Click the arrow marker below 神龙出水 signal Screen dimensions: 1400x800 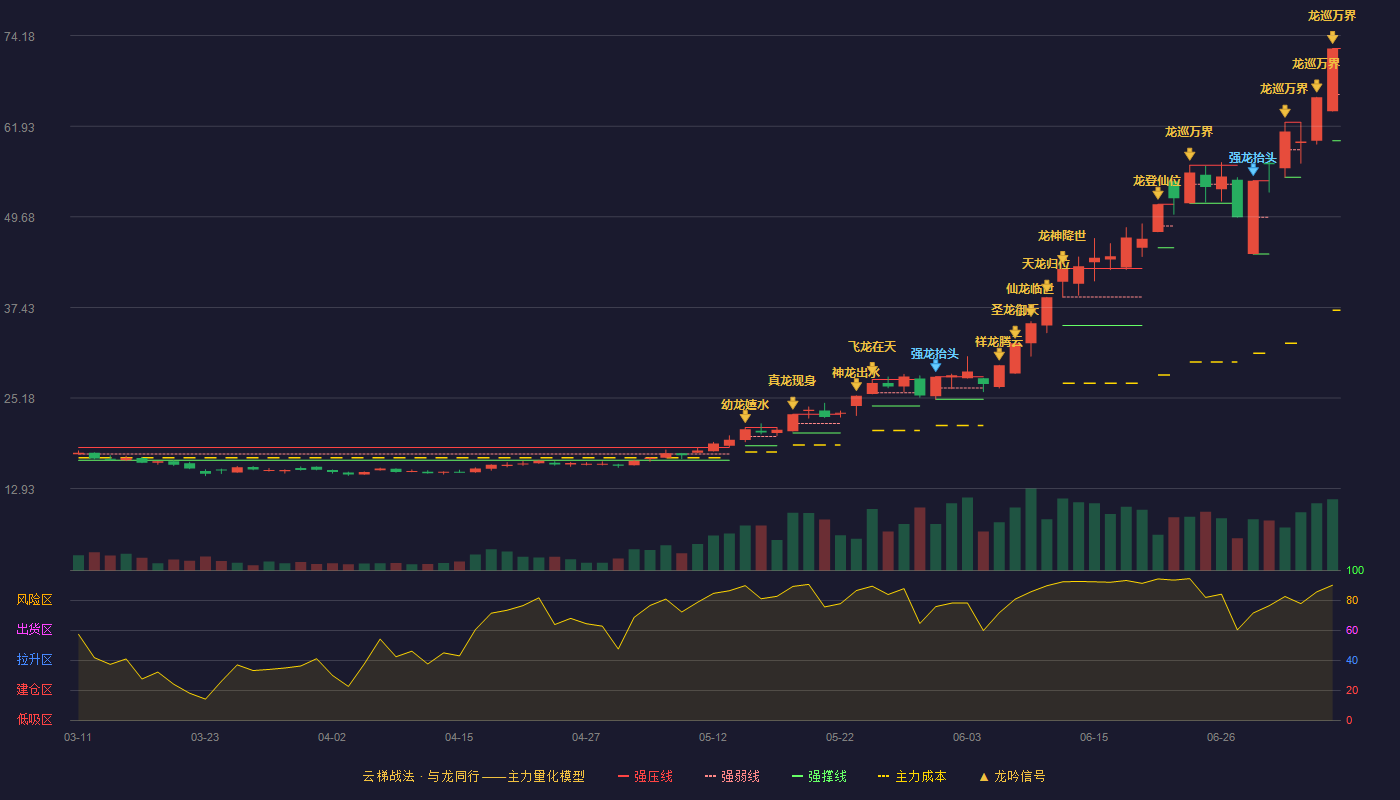[856, 385]
